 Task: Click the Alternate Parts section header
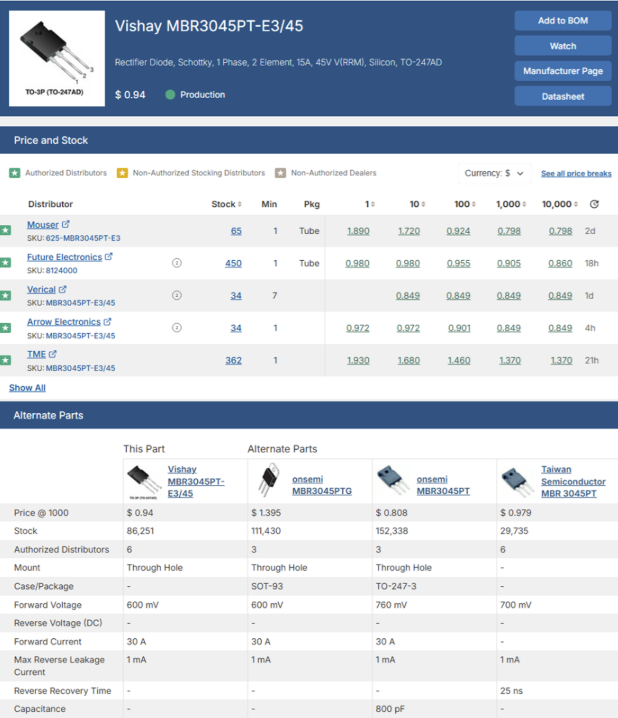click(x=309, y=415)
